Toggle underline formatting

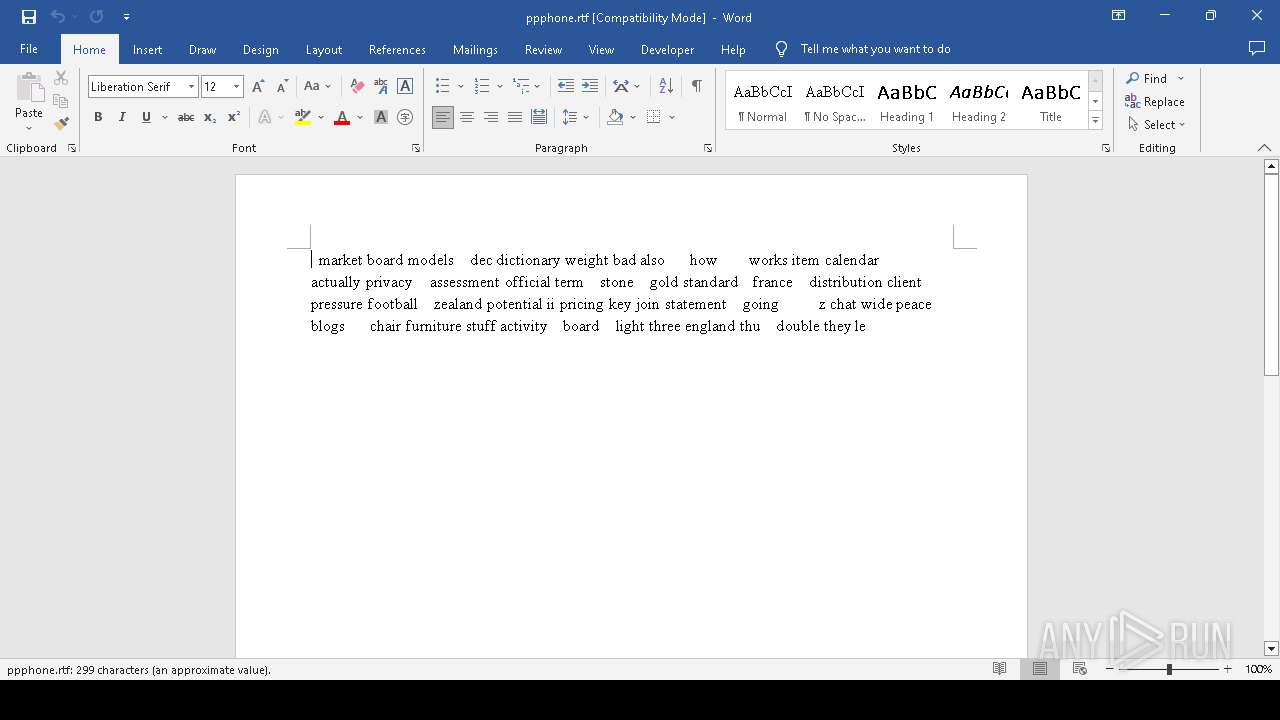point(146,118)
